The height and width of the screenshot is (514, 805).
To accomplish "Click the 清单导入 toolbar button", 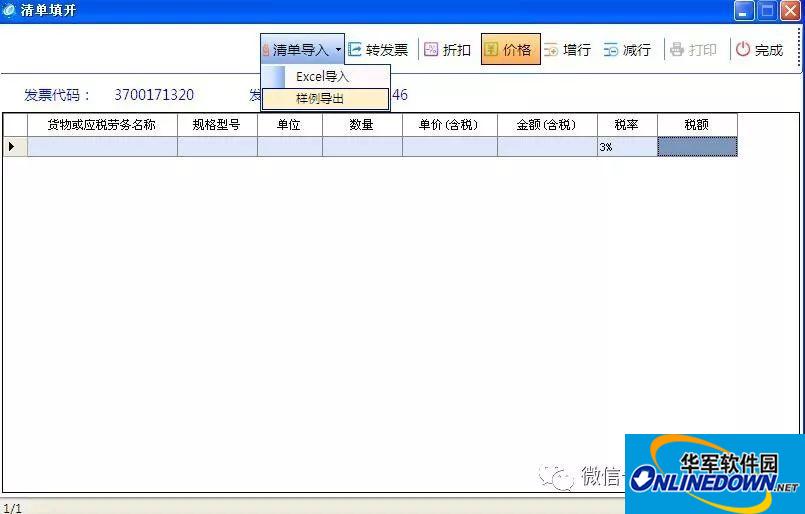I will tap(298, 50).
